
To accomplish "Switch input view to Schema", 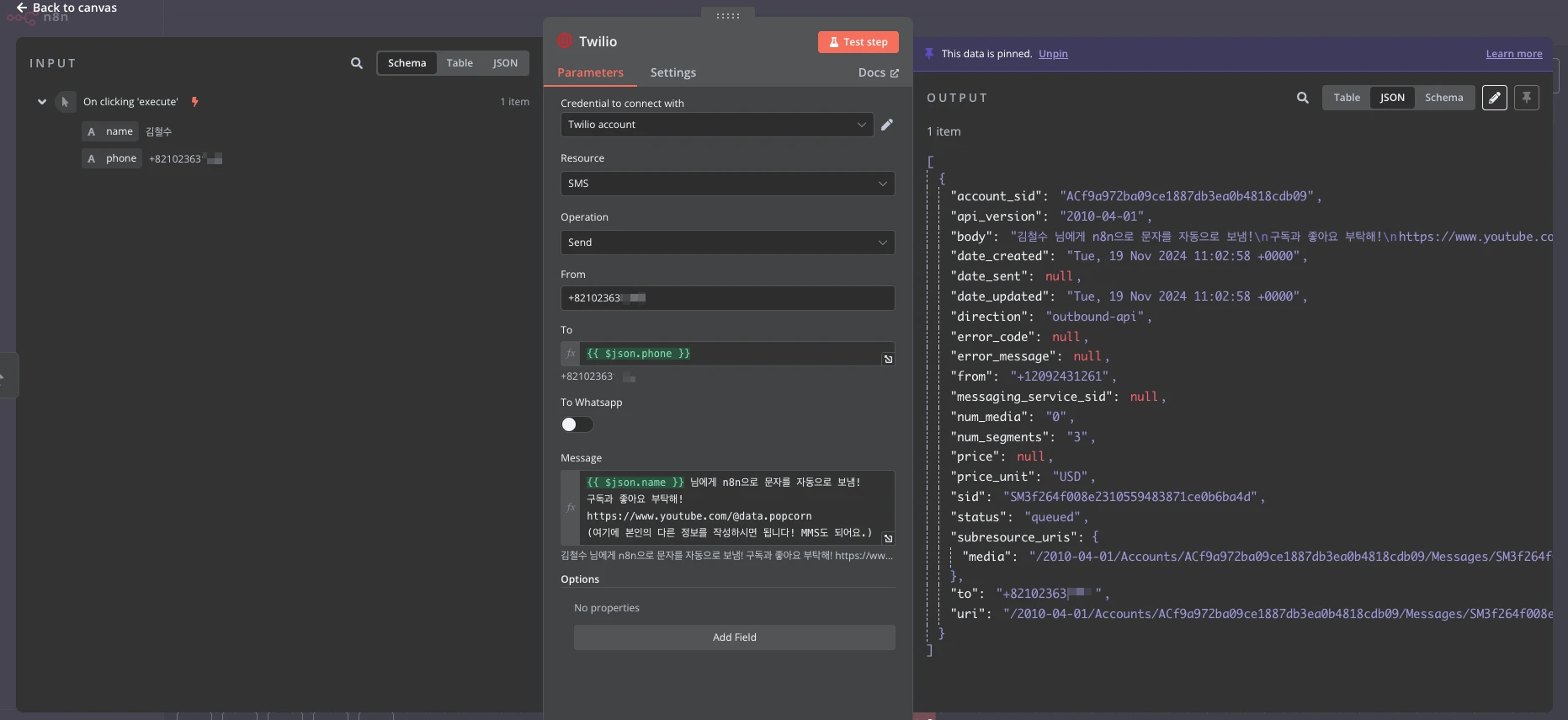I will click(x=407, y=63).
